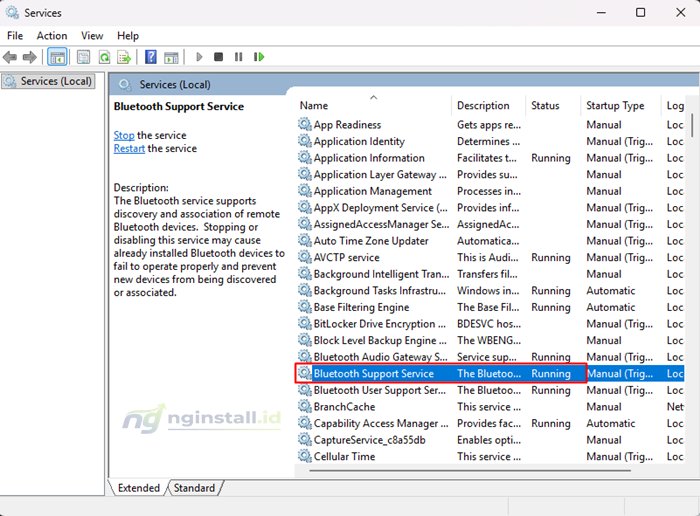
Task: Click the Back arrow toolbar icon
Action: [10, 57]
